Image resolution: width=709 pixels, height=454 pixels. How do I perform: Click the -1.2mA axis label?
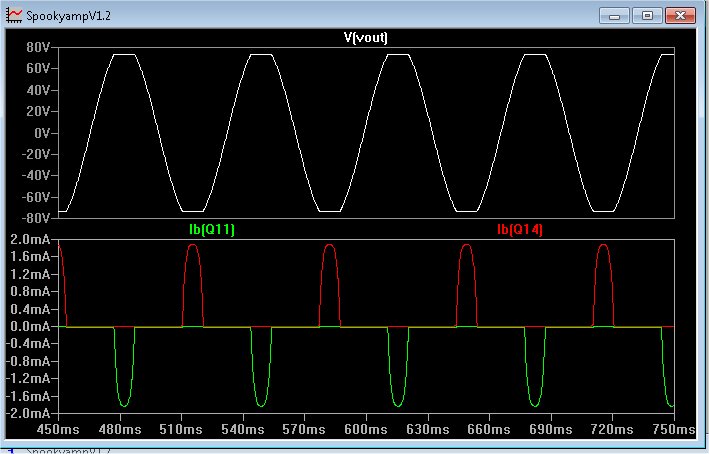coord(27,378)
